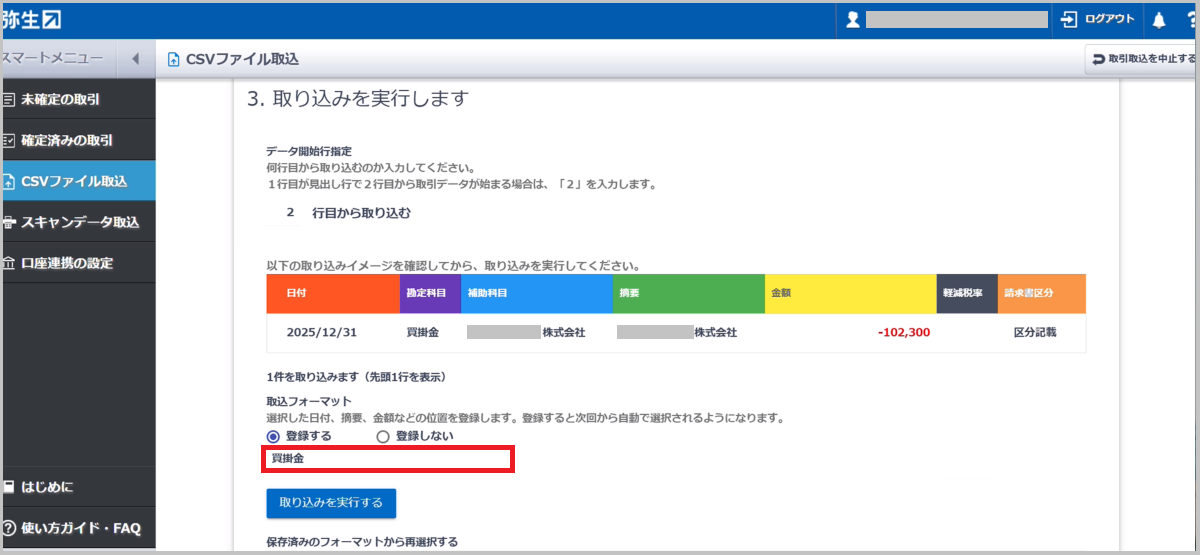Click the confirmed transactions icon
The width and height of the screenshot is (1200, 555).
click(9, 140)
